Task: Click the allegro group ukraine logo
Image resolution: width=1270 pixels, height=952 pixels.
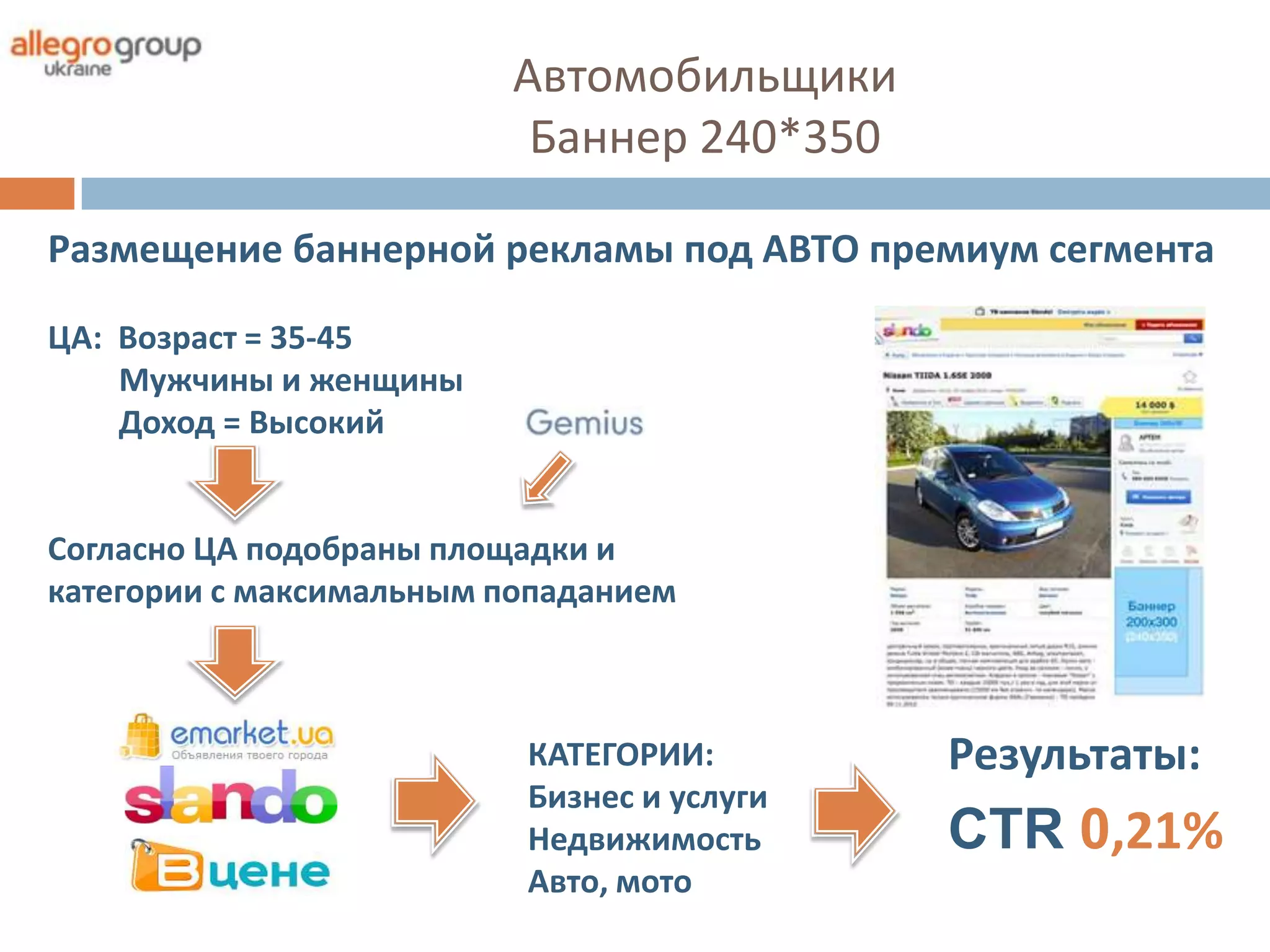Action: (106, 54)
